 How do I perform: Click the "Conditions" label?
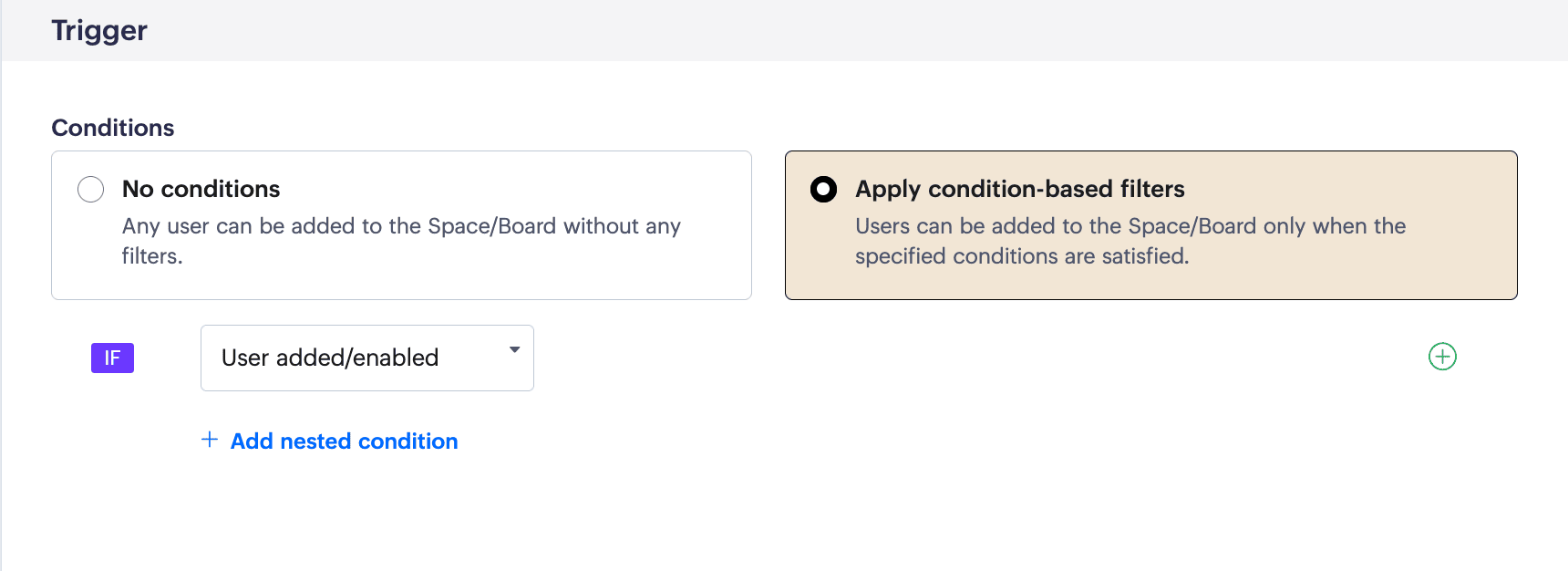[x=113, y=128]
